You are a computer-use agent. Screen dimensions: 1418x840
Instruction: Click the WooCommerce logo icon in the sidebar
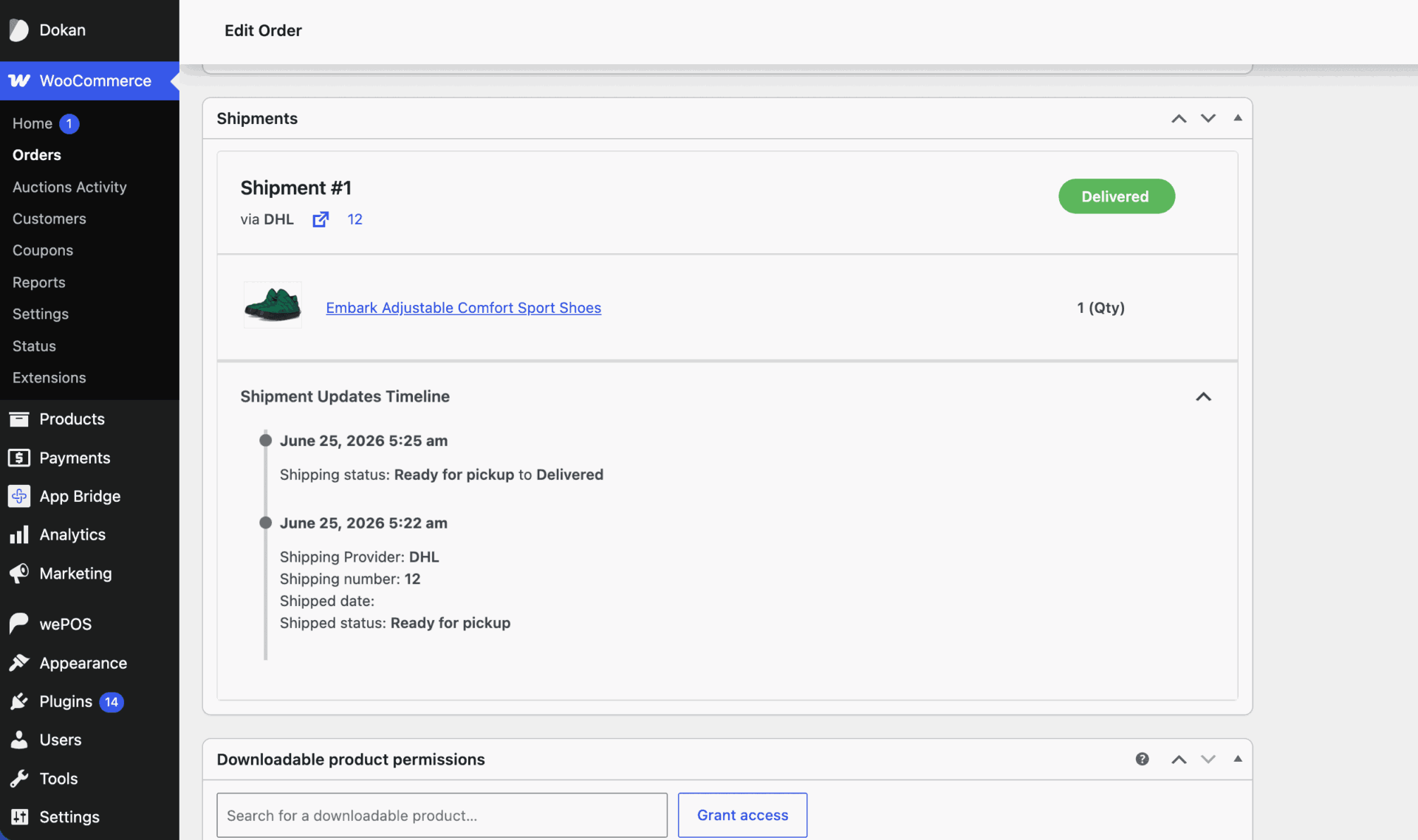point(19,80)
